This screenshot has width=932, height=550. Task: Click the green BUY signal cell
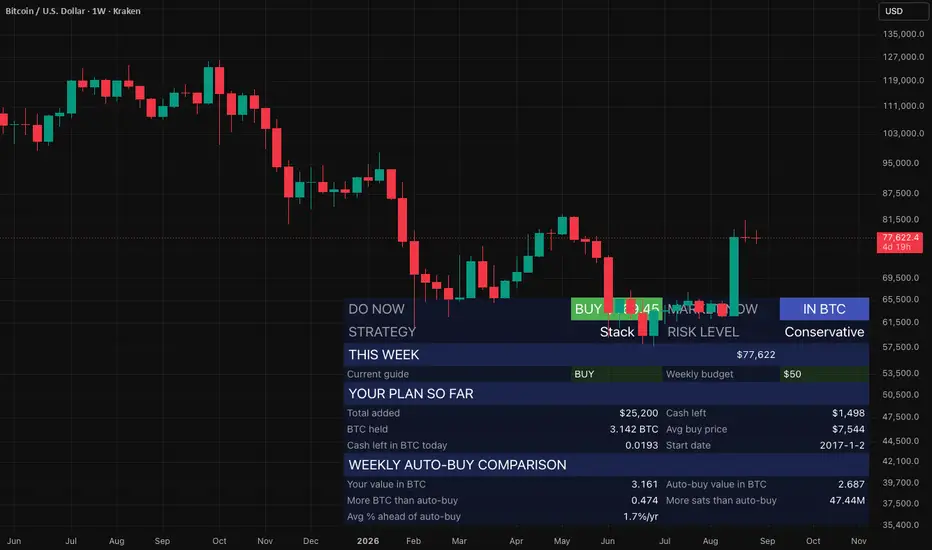pos(616,309)
